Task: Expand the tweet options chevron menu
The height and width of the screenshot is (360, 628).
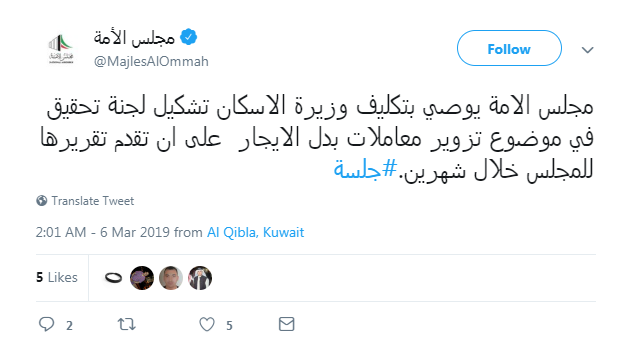Action: (x=588, y=50)
